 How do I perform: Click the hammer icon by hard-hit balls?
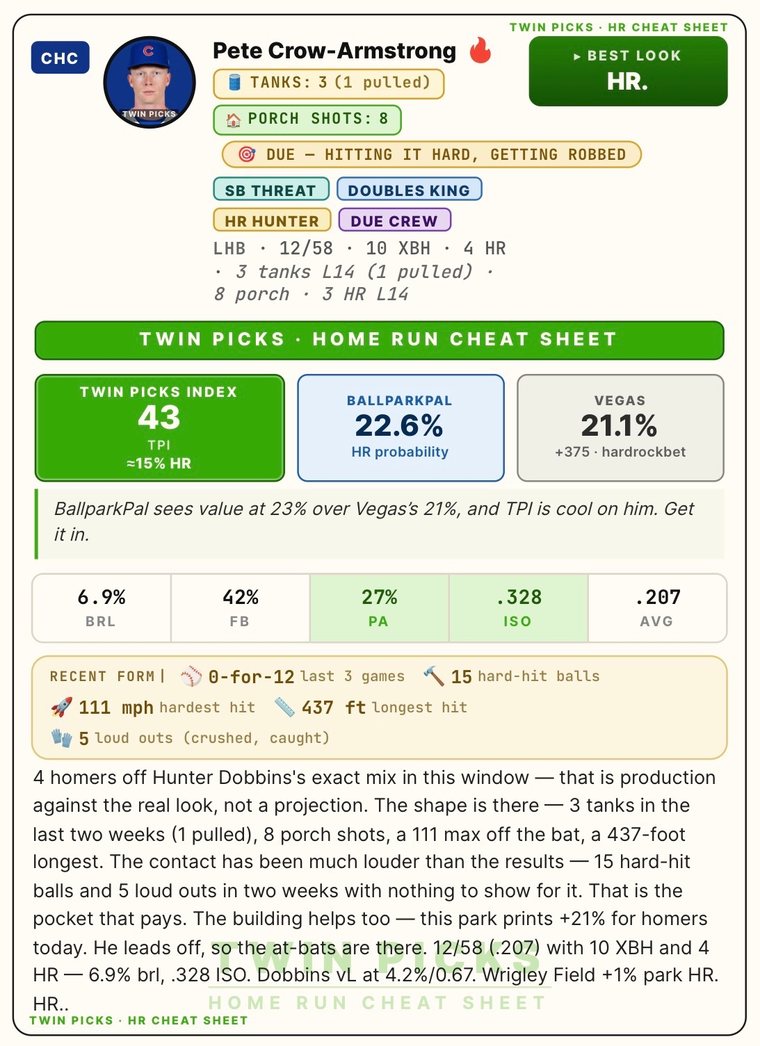tap(434, 676)
